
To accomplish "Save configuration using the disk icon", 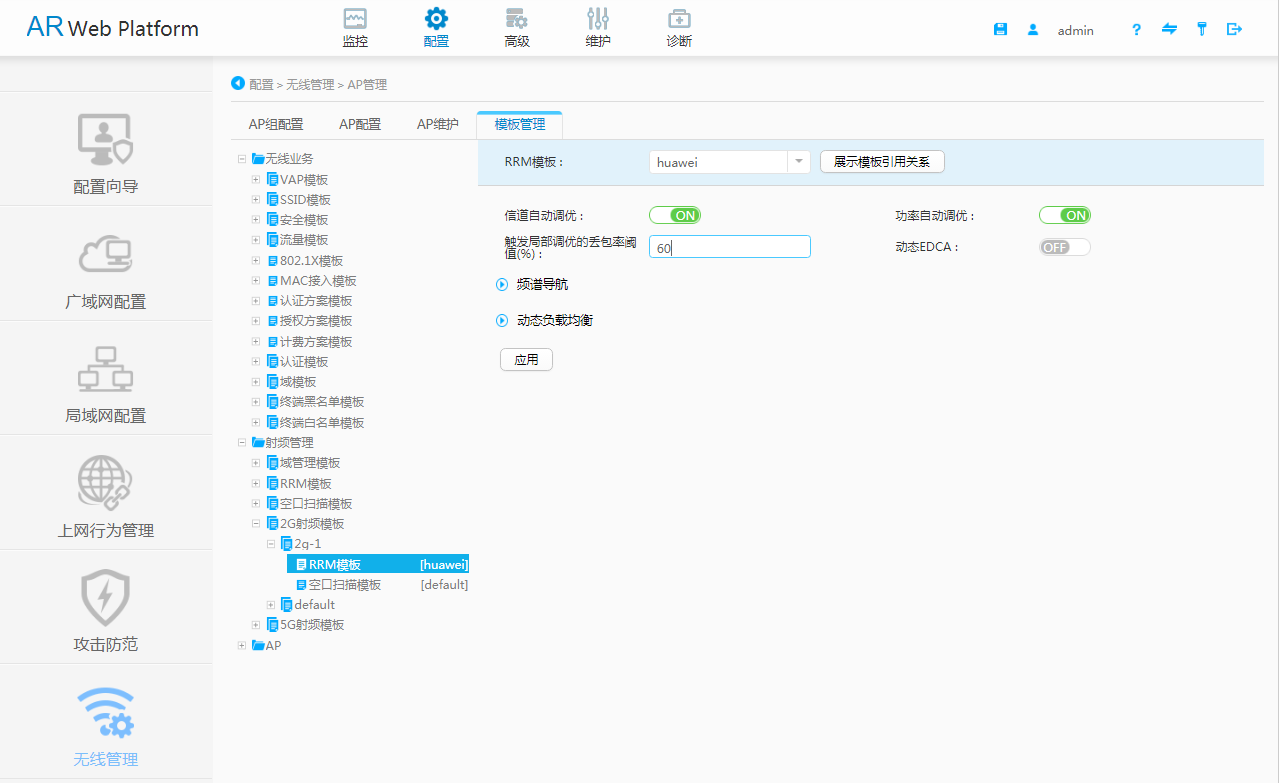I will 1000,29.
